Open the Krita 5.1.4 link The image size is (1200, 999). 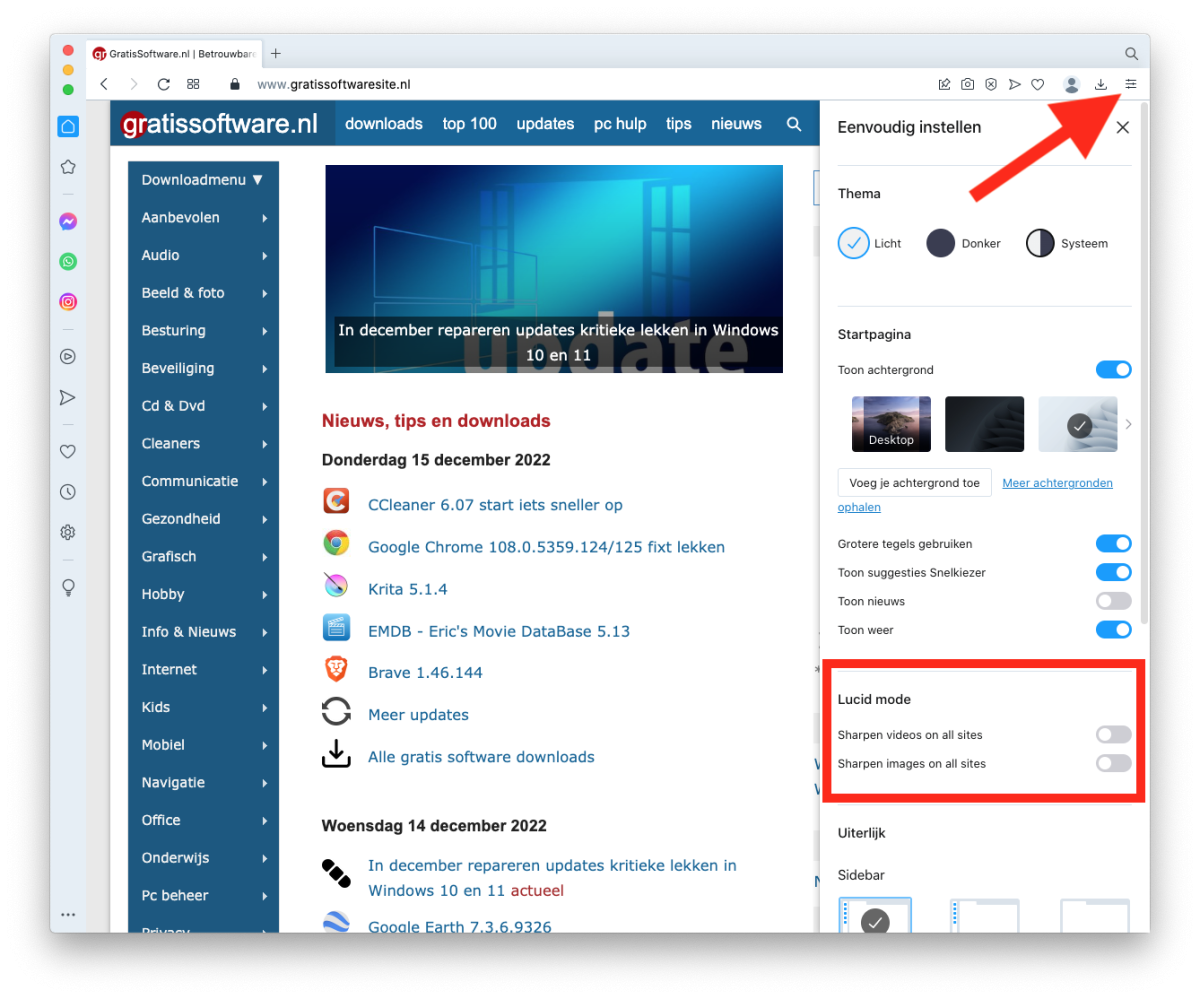point(408,589)
